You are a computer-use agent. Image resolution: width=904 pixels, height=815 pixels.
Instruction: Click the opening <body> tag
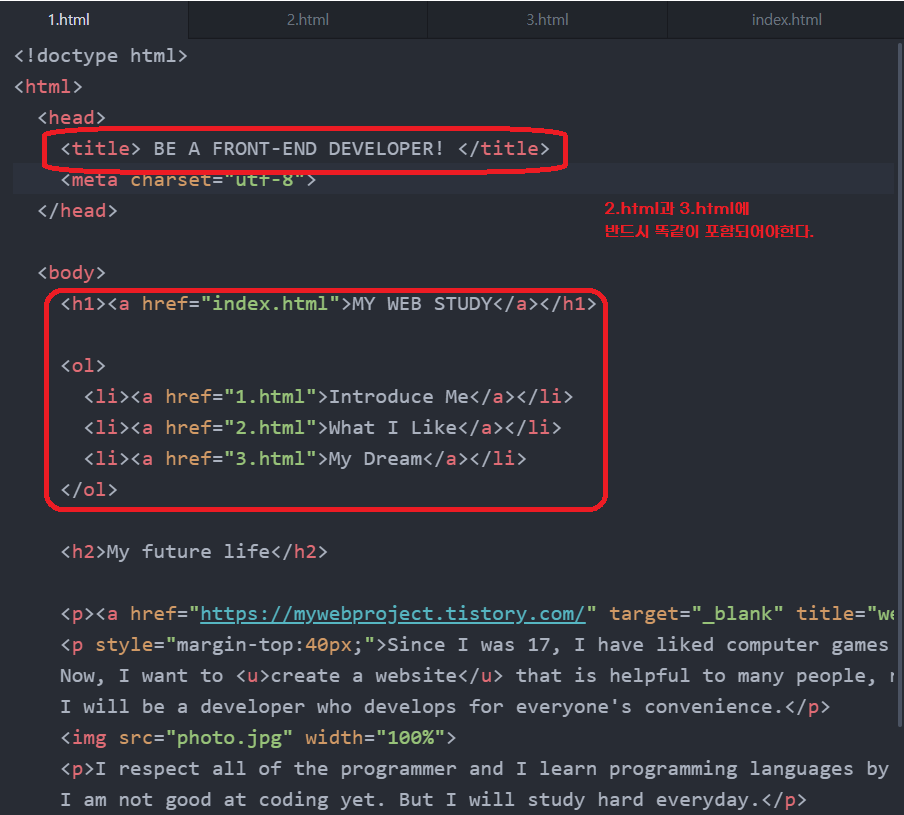[71, 273]
